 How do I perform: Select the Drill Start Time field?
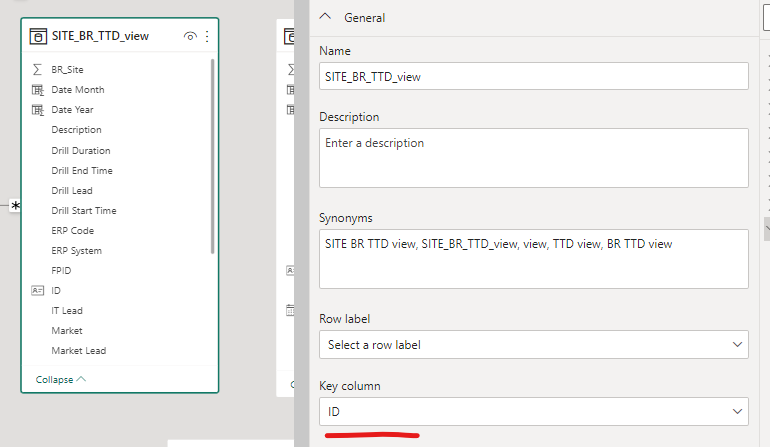click(83, 210)
